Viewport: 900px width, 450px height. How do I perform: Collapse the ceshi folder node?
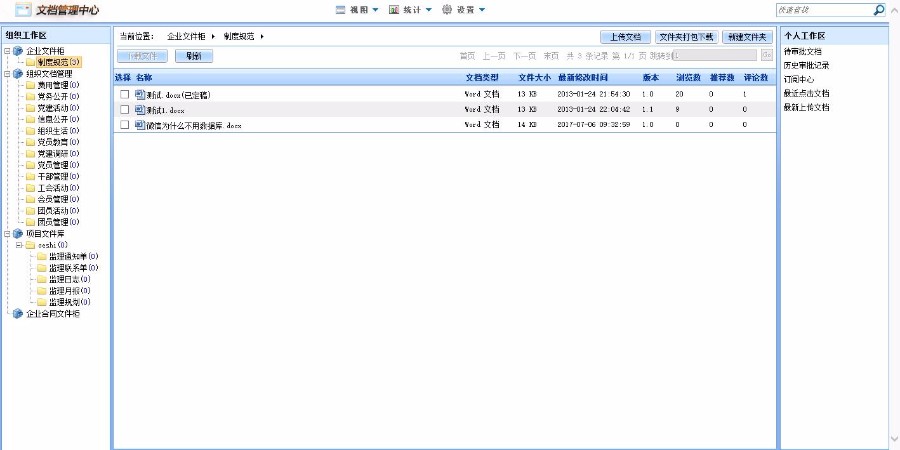point(18,245)
